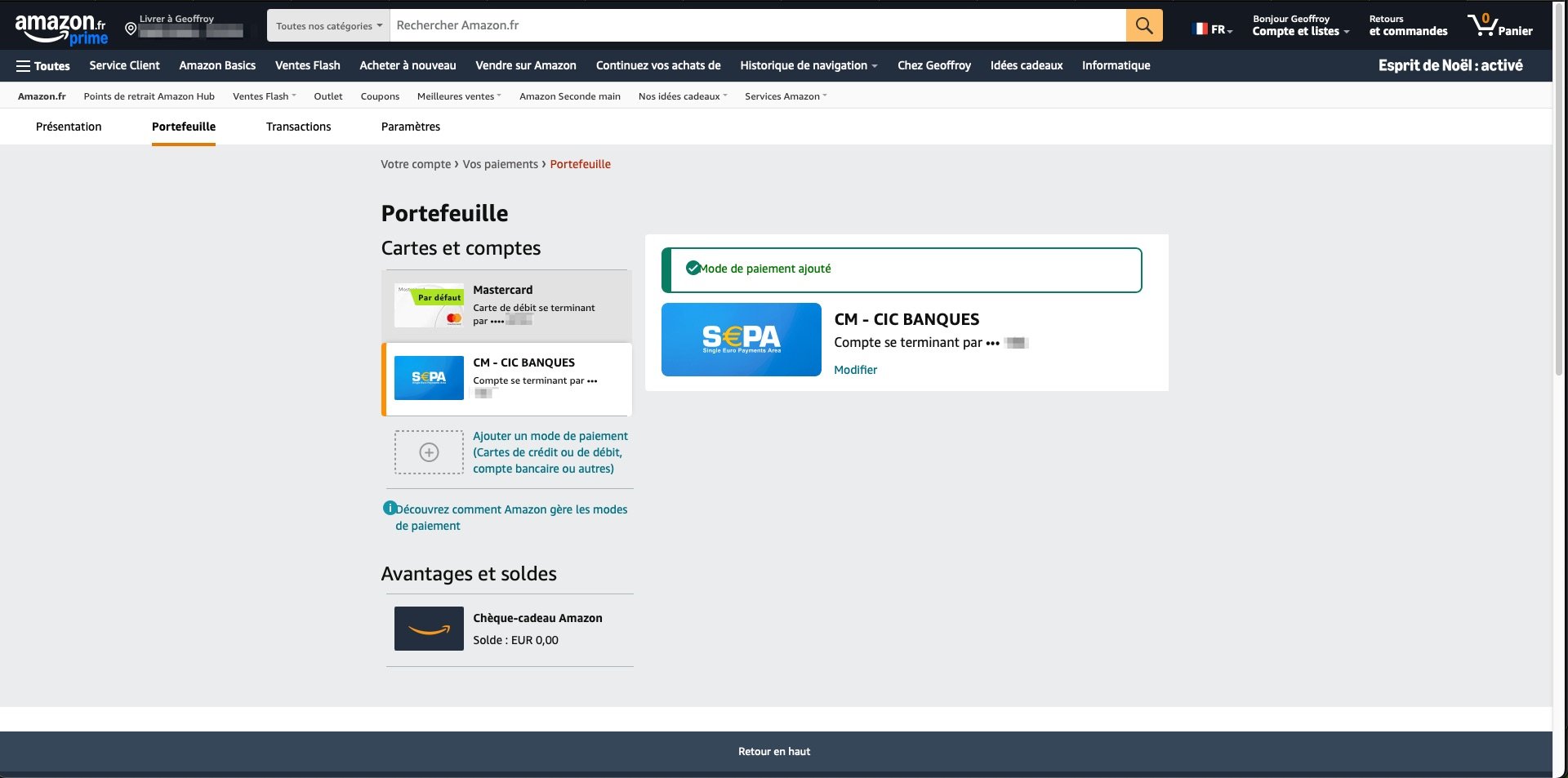The height and width of the screenshot is (778, 1568).
Task: Click the French flag language icon
Action: [x=1200, y=29]
